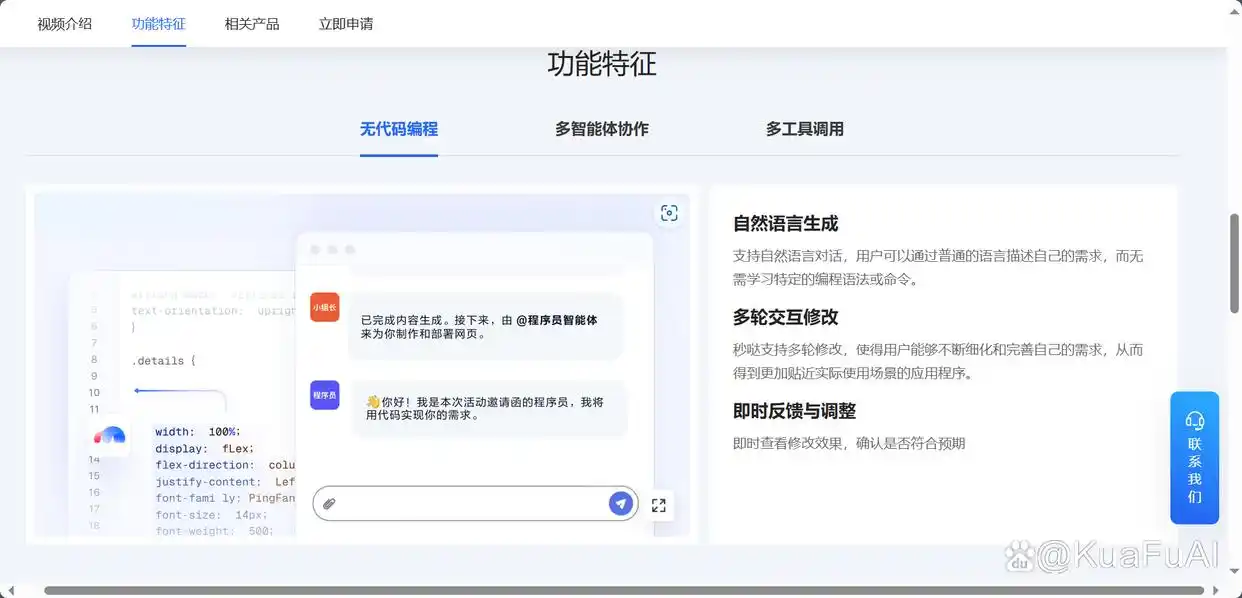This screenshot has width=1242, height=598.
Task: Click the paperclip attachment icon in chat input
Action: [330, 504]
